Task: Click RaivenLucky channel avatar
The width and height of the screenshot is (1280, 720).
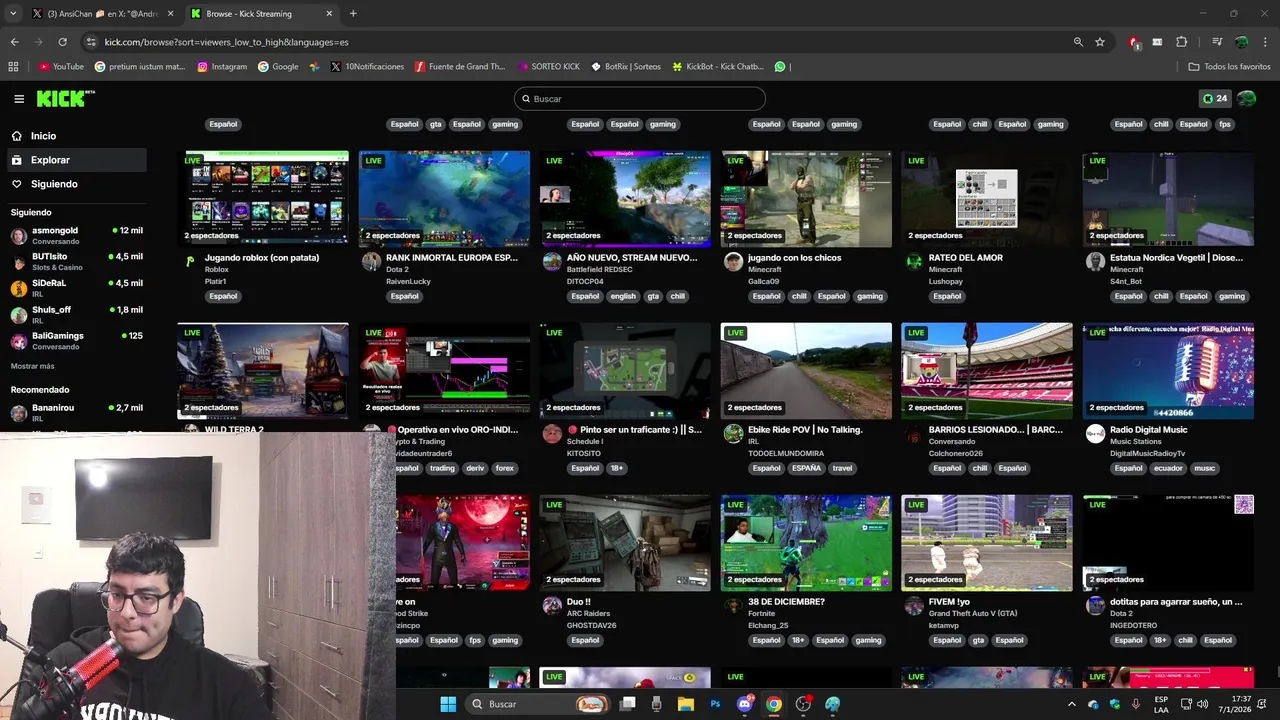Action: tap(371, 262)
